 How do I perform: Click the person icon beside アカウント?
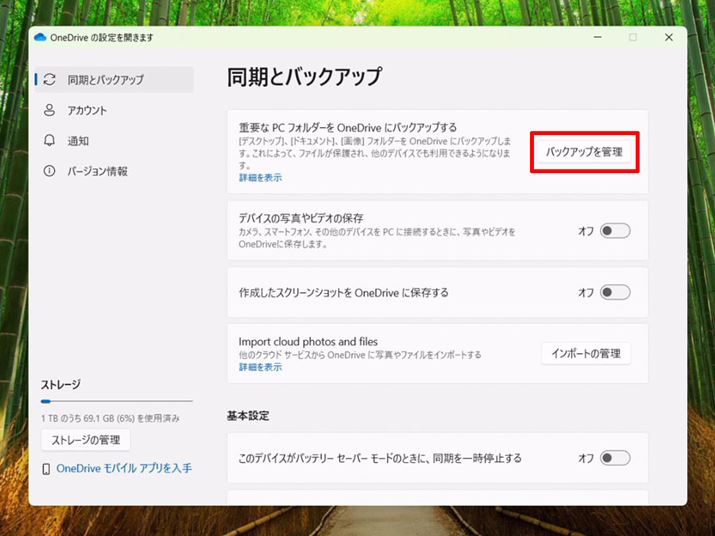click(49, 110)
